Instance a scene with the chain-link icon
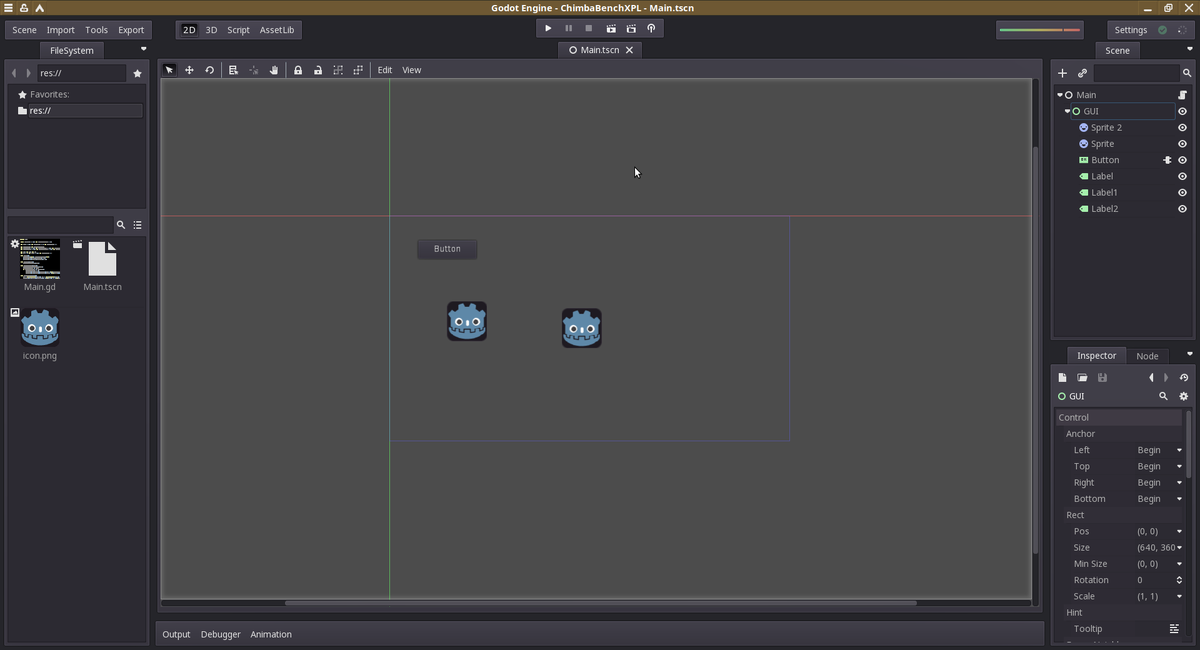1200x650 pixels. [x=1082, y=73]
